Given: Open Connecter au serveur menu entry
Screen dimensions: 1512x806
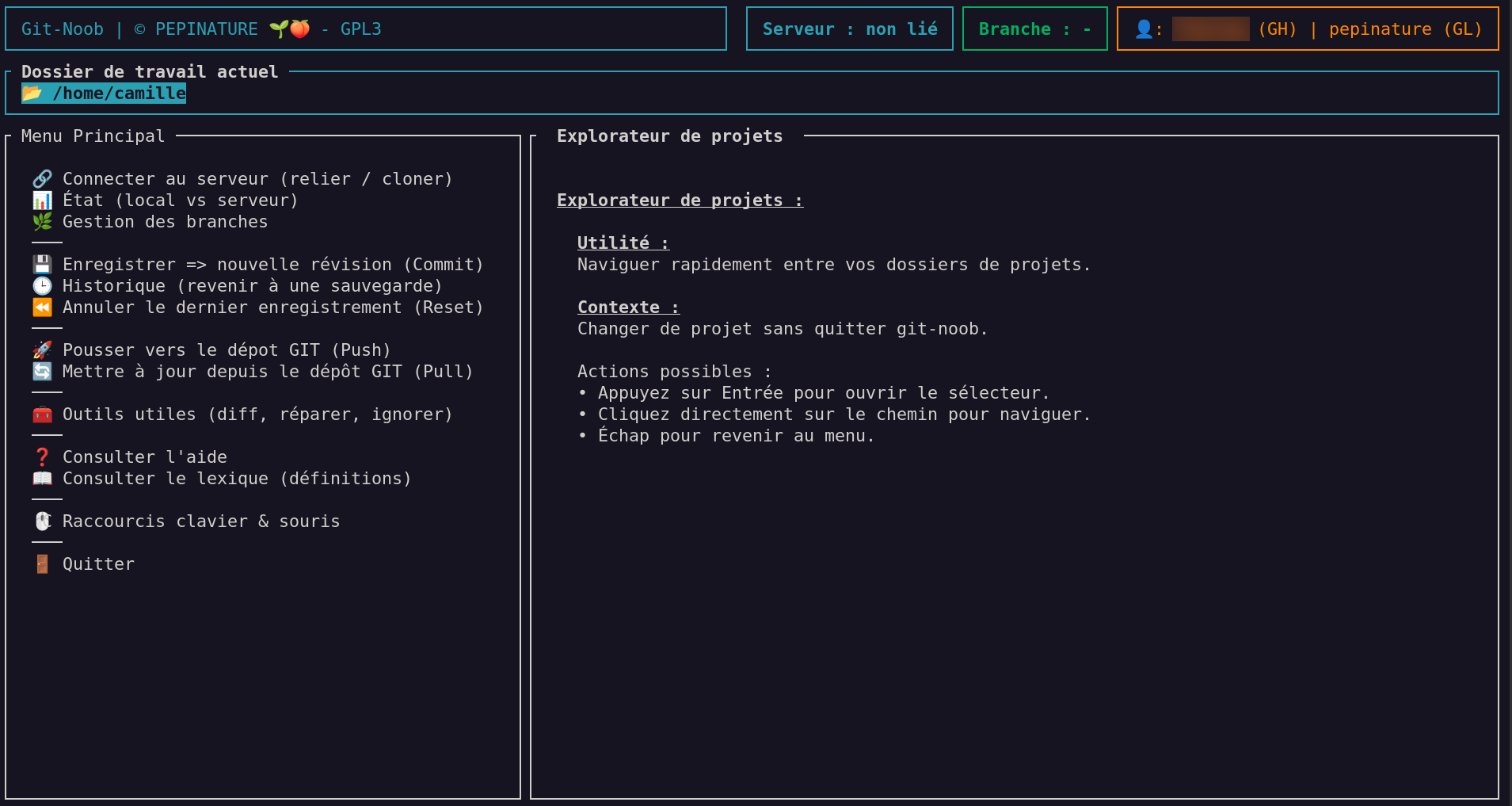Looking at the screenshot, I should [x=257, y=179].
